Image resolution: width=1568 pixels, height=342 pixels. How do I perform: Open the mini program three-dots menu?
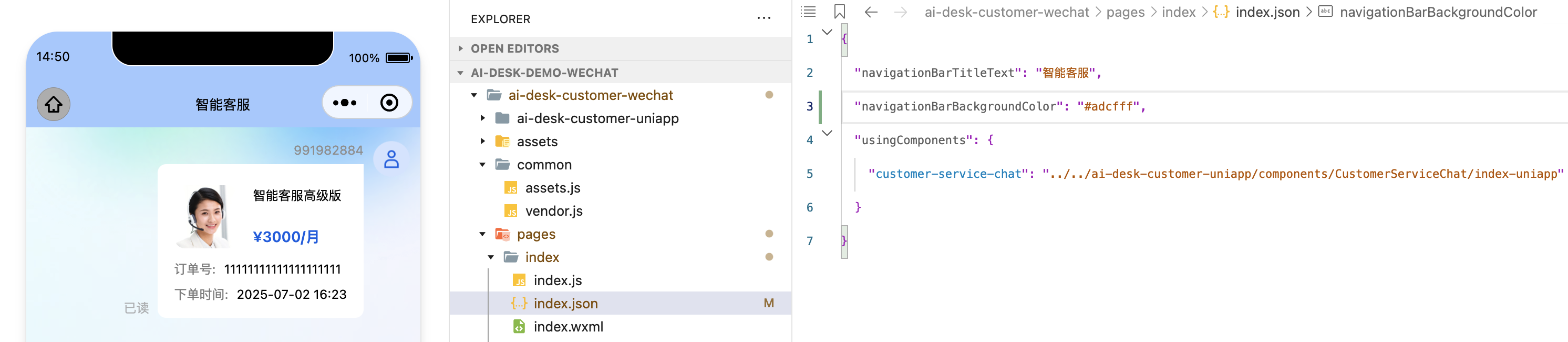coord(345,103)
